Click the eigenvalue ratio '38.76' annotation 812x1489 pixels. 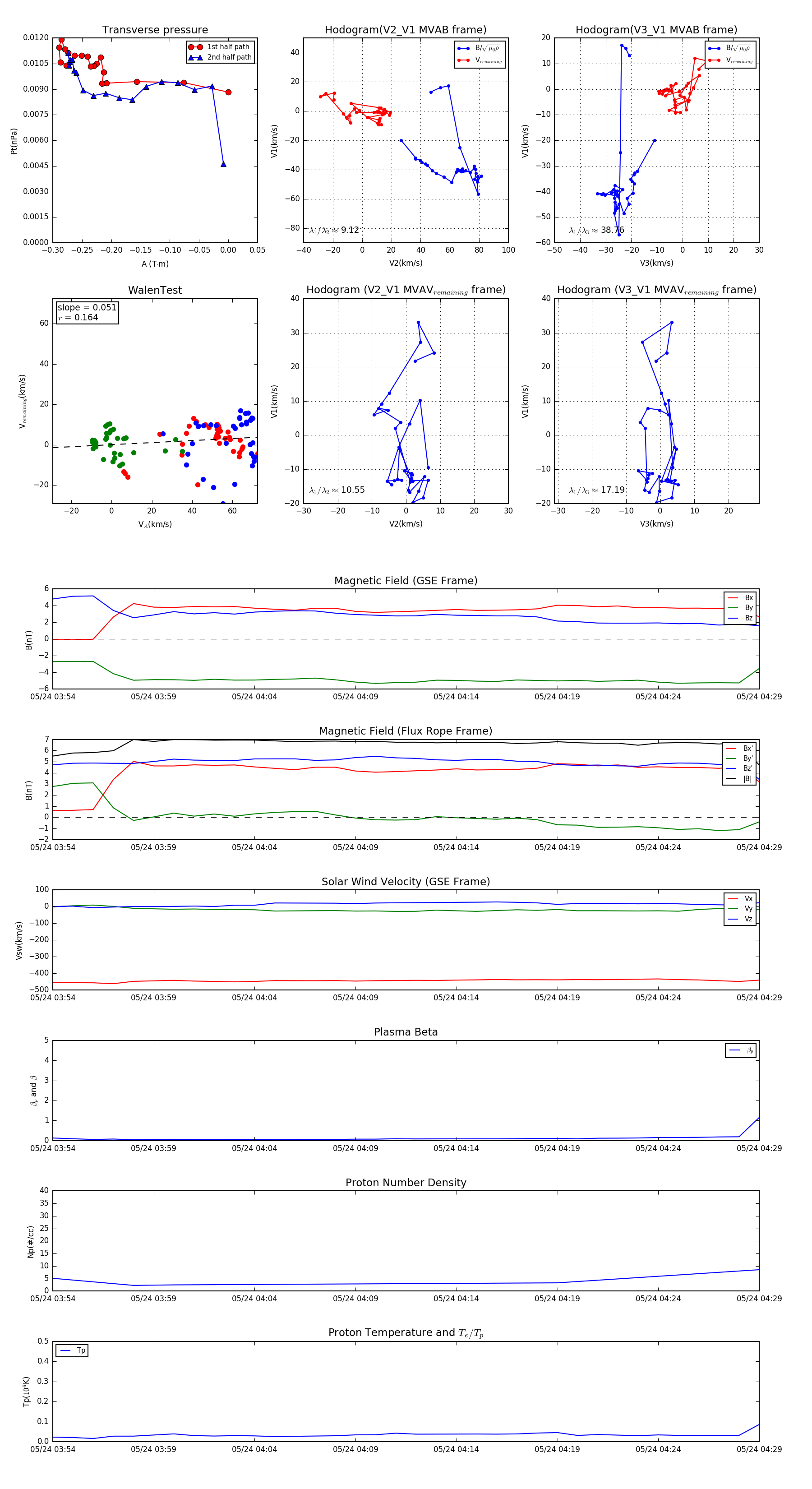pos(596,230)
